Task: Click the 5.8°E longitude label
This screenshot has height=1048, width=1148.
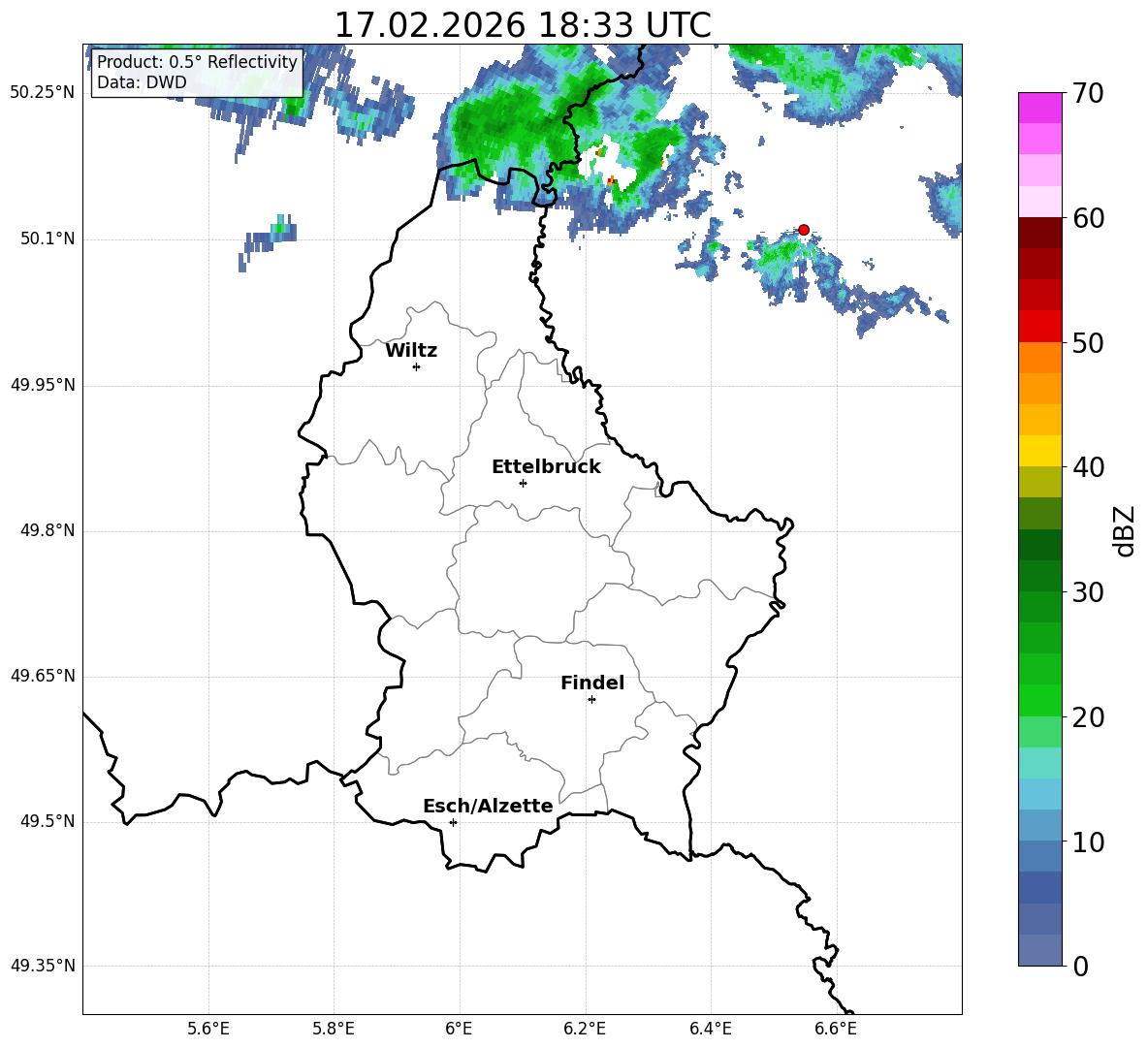Action: tap(334, 1029)
